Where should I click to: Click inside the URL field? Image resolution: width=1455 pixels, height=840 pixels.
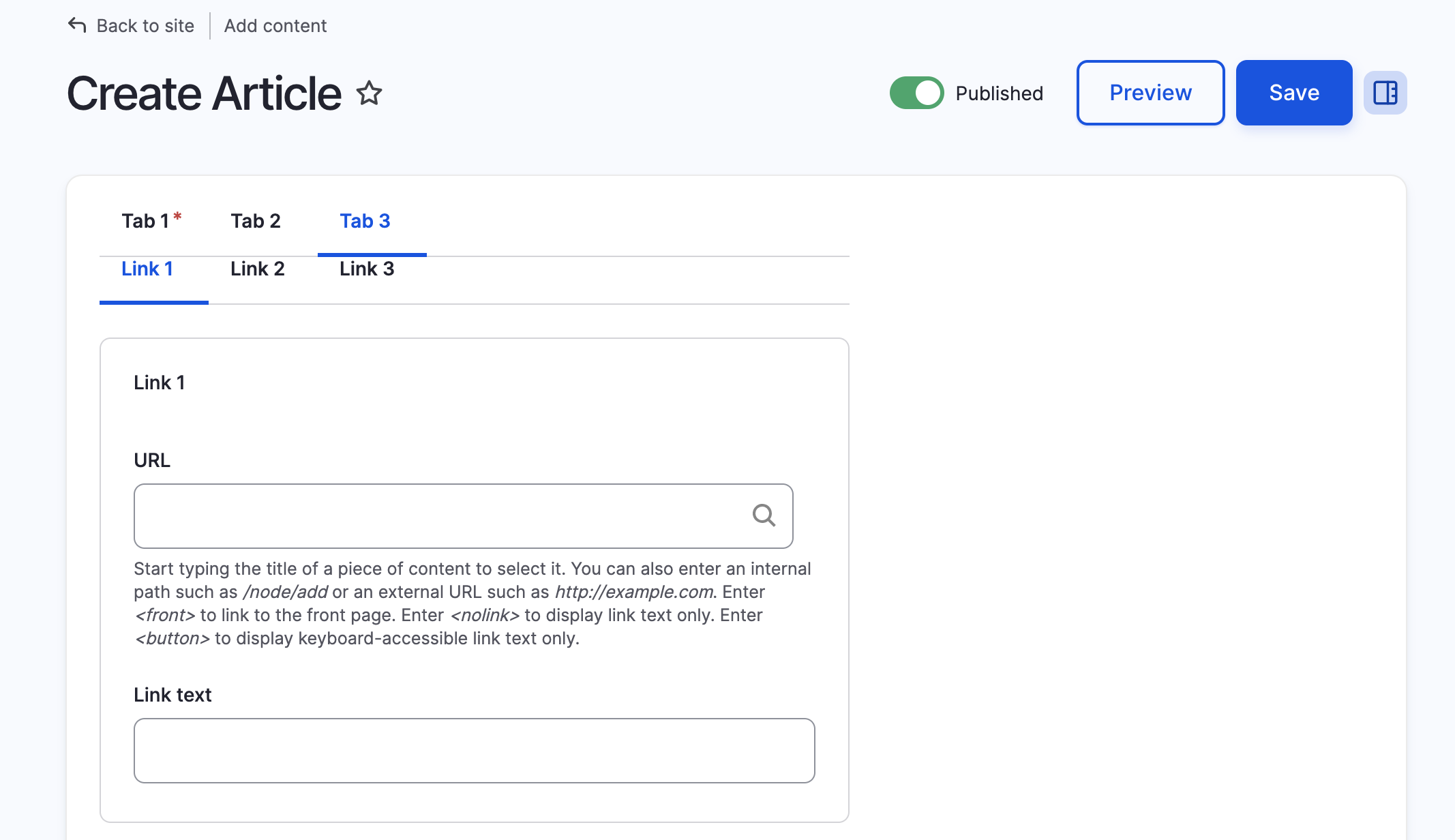(x=409, y=516)
